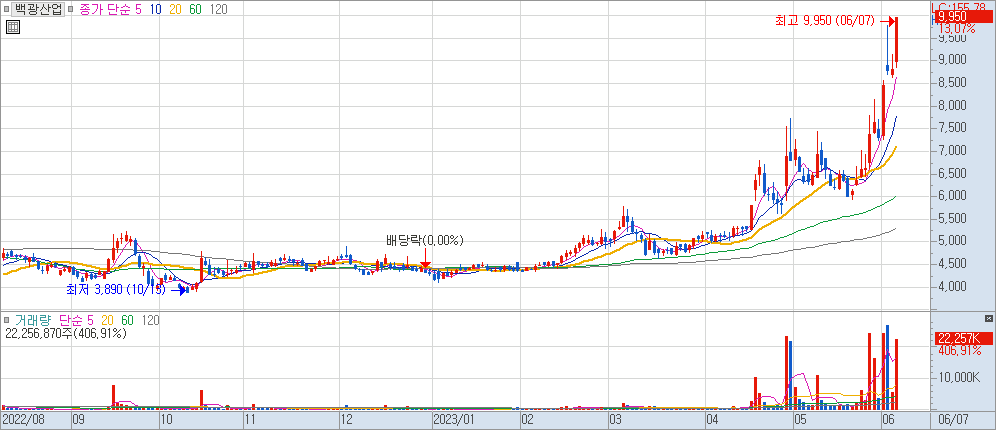The width and height of the screenshot is (996, 430).
Task: Click the 12 month label on date axis
Action: 346,420
